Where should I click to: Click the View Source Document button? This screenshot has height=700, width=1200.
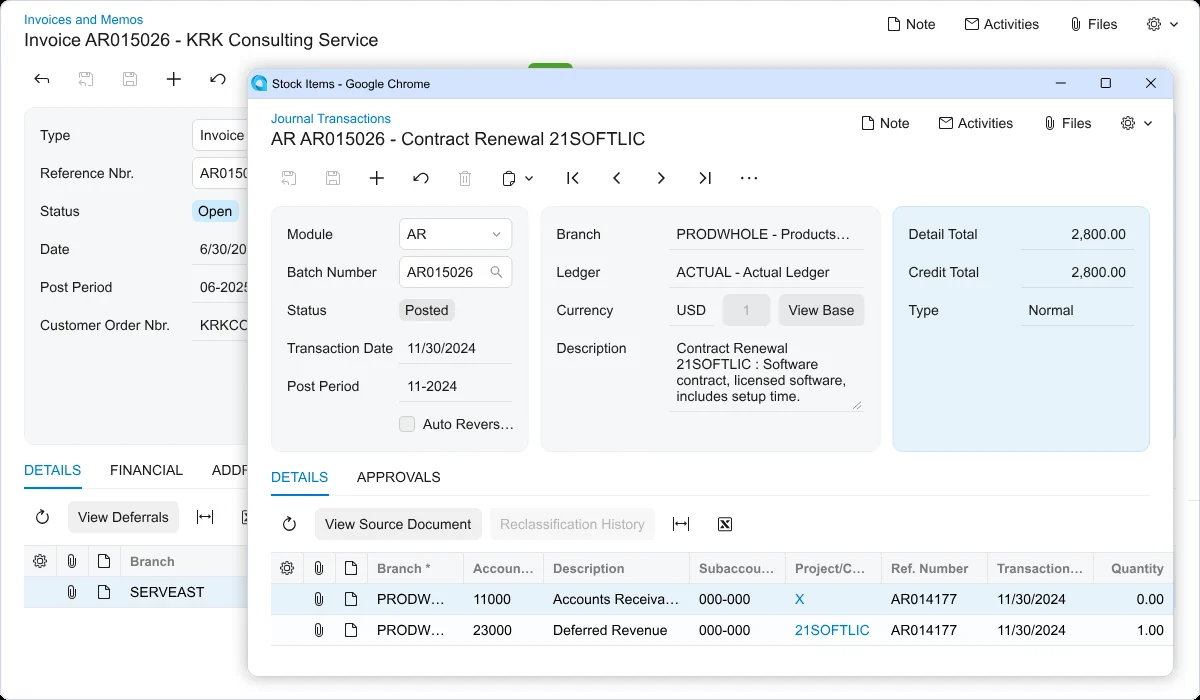[398, 524]
